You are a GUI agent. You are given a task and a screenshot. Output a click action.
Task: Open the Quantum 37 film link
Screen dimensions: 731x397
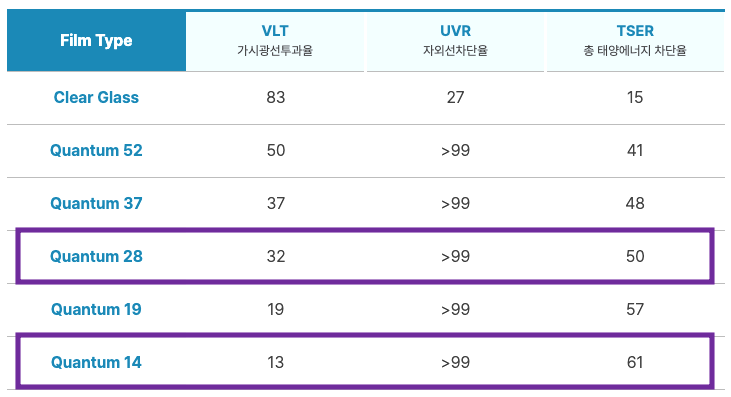[x=96, y=203]
